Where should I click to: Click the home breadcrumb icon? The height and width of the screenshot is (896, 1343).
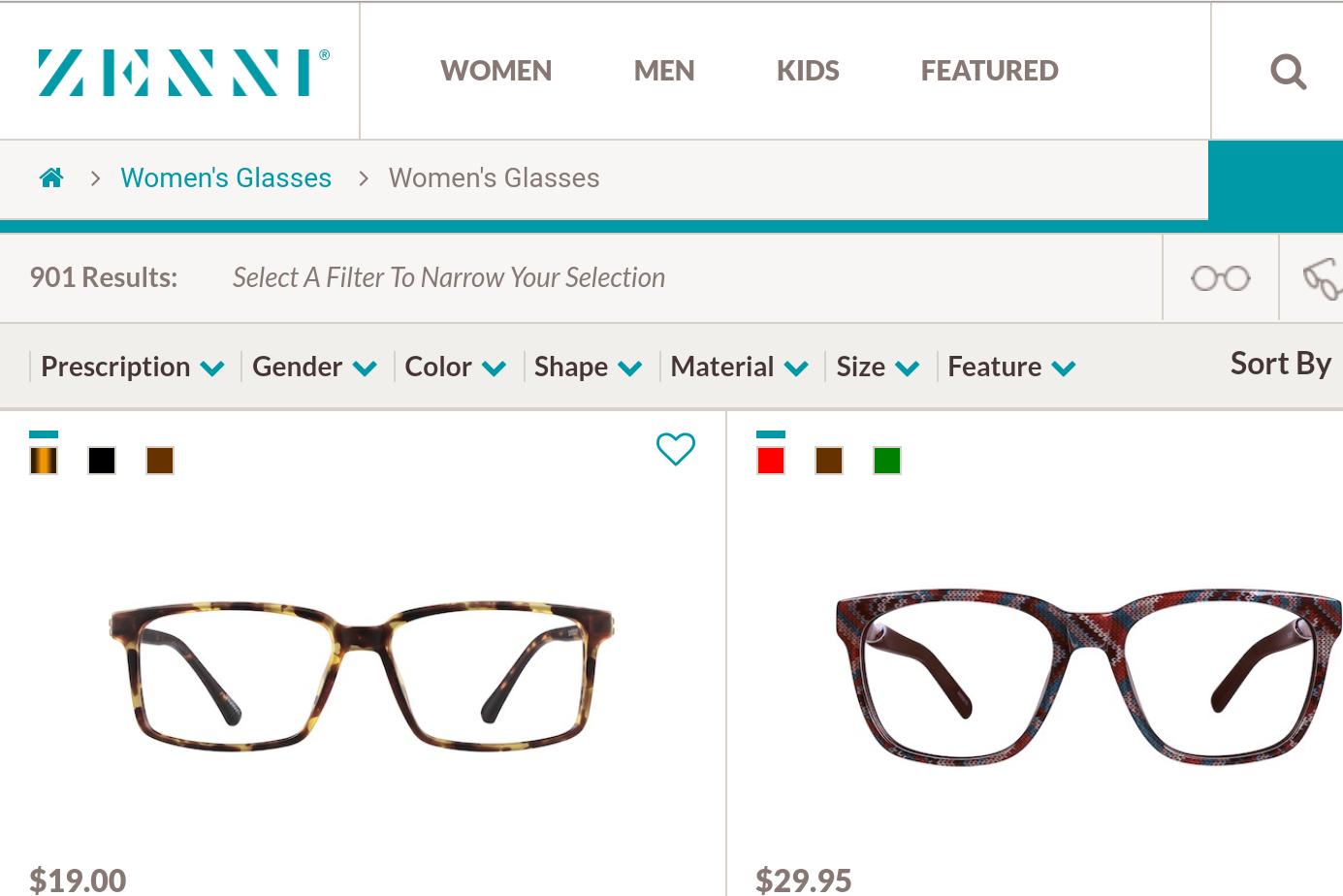tap(51, 177)
